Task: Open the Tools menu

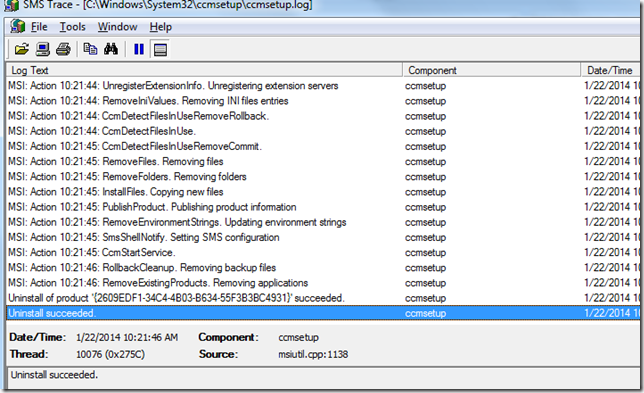Action: pos(73,27)
